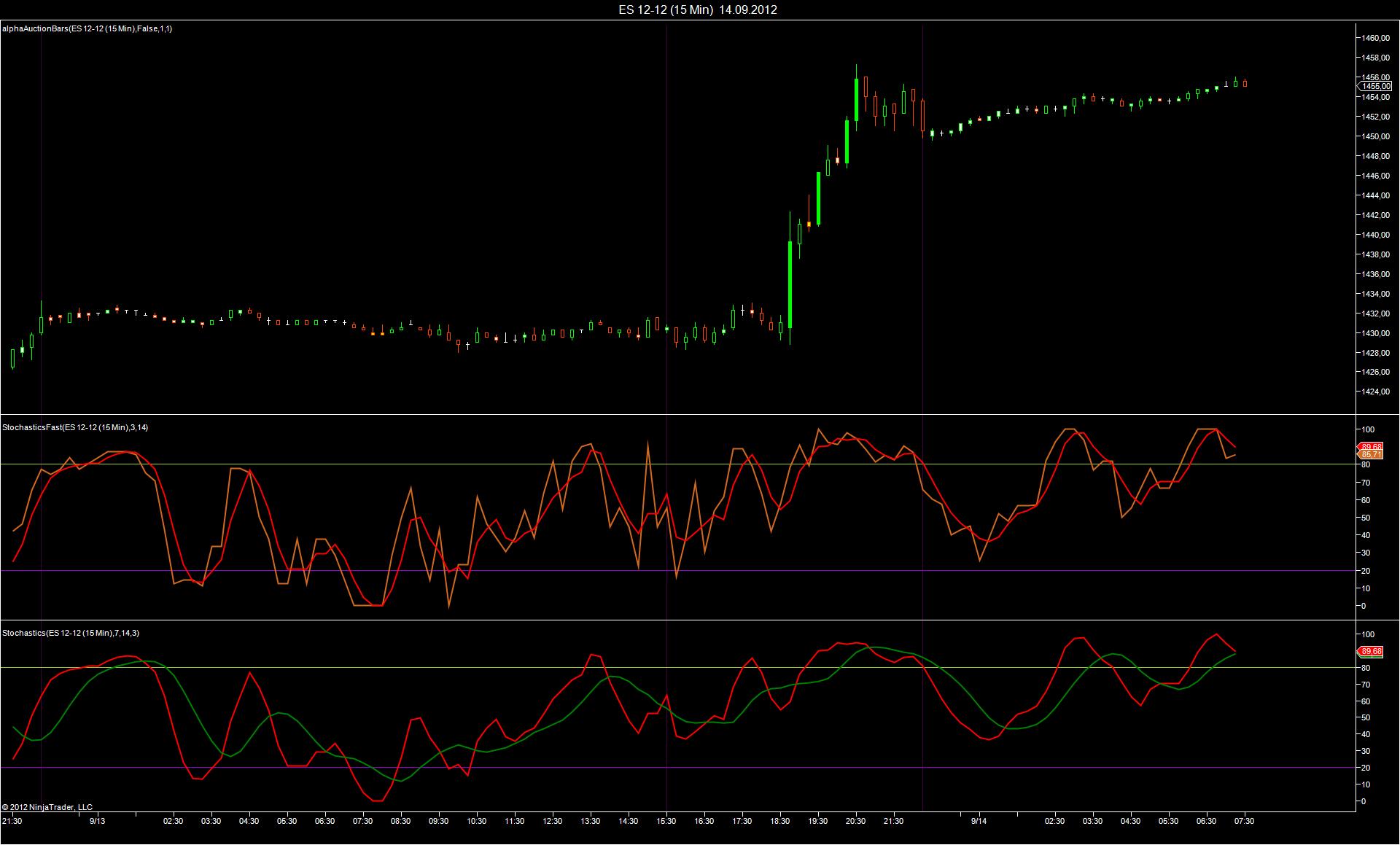Click the orange 85,71 value marker
This screenshot has height=845, width=1400.
tap(1372, 454)
